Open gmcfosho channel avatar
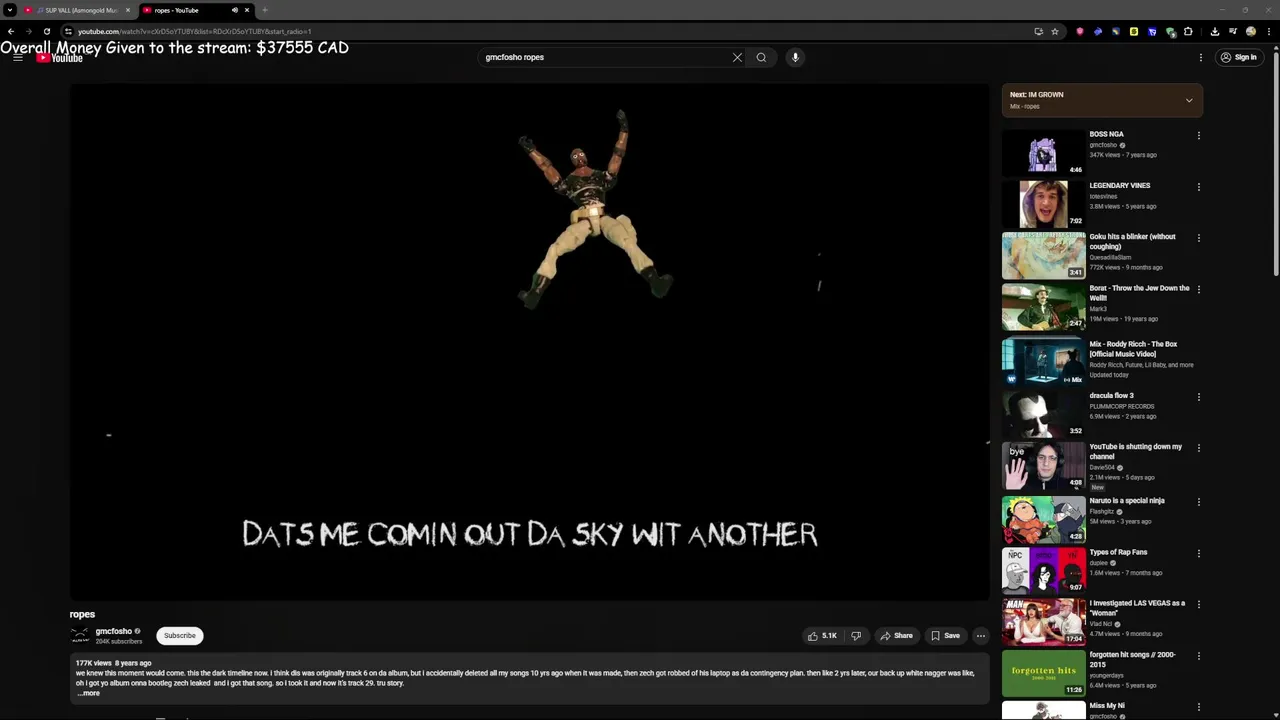The height and width of the screenshot is (720, 1280). click(79, 636)
